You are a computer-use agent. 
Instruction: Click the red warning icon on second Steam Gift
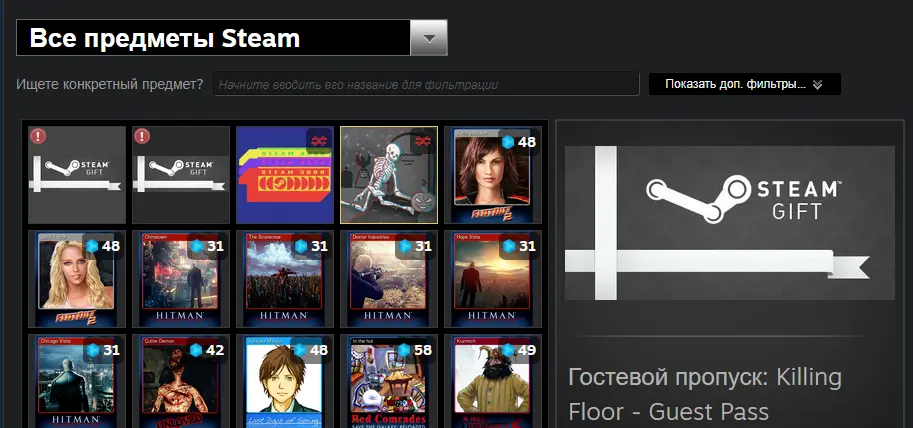(141, 136)
